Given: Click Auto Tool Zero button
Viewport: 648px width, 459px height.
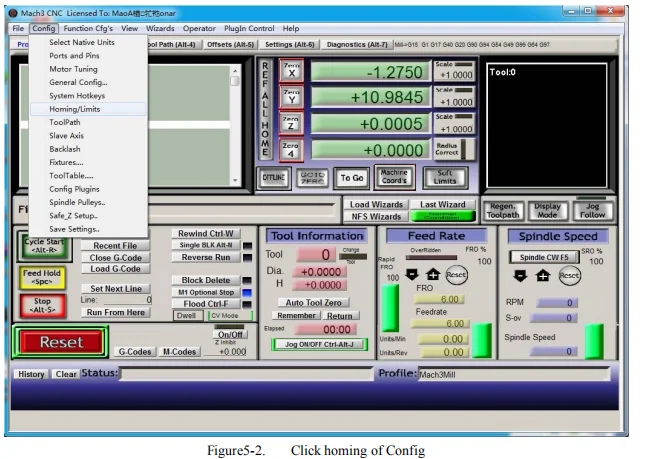Looking at the screenshot, I should tap(314, 303).
